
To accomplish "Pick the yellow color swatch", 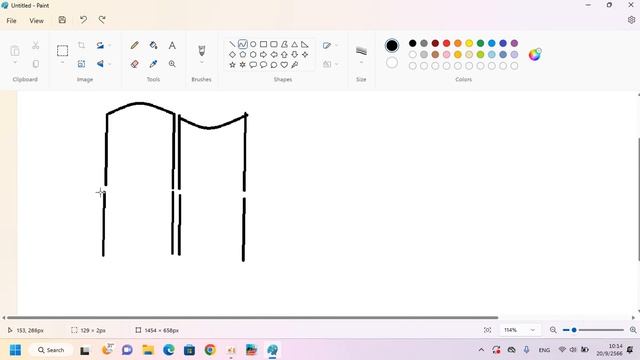I will click(x=469, y=43).
